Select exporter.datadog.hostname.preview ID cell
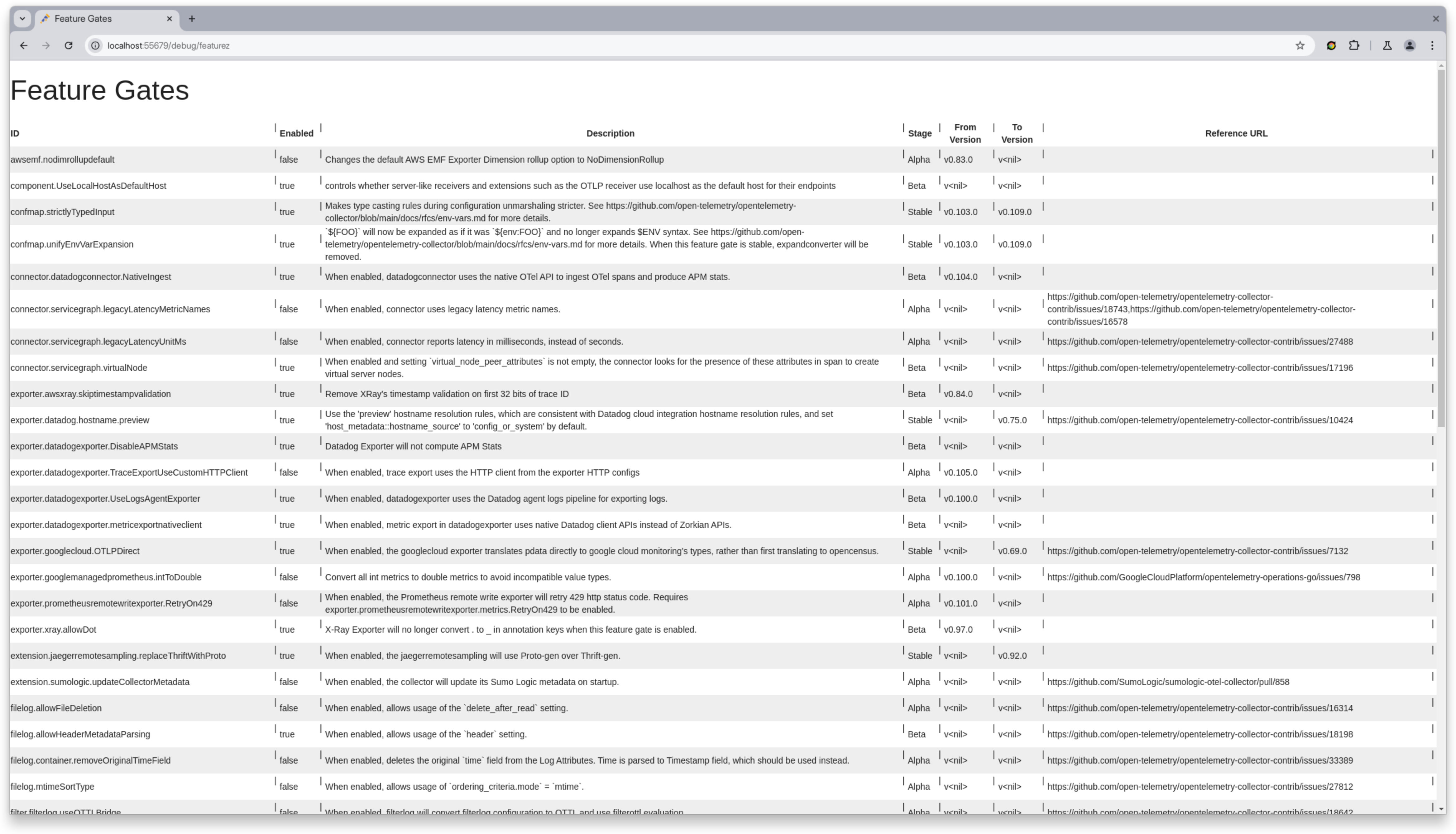This screenshot has height=834, width=1456. (79, 420)
